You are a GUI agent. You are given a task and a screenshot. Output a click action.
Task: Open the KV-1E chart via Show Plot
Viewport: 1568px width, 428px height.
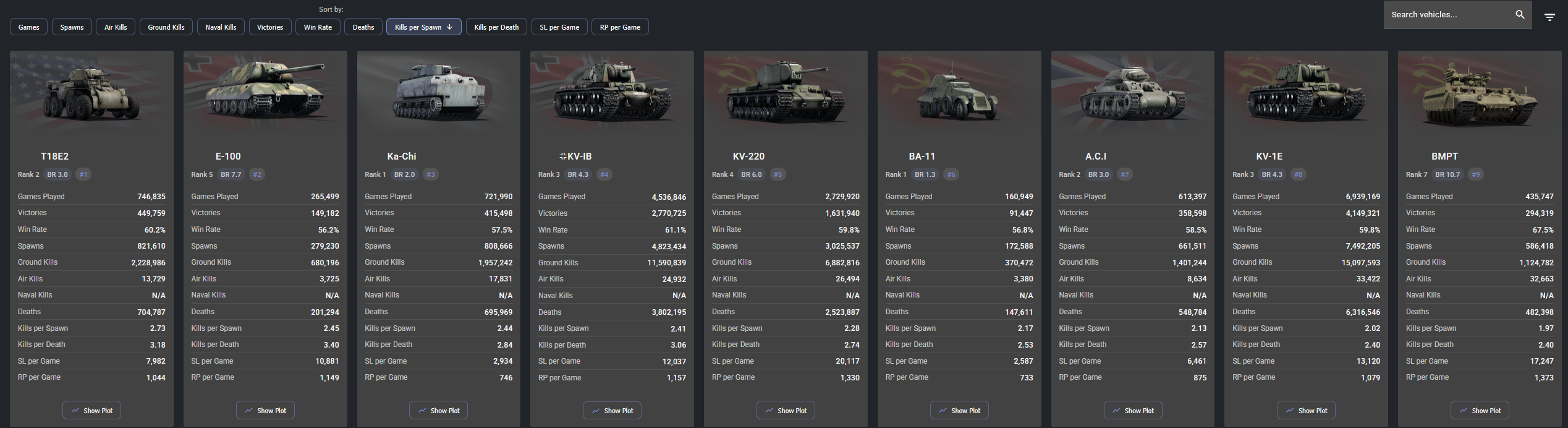point(1306,411)
